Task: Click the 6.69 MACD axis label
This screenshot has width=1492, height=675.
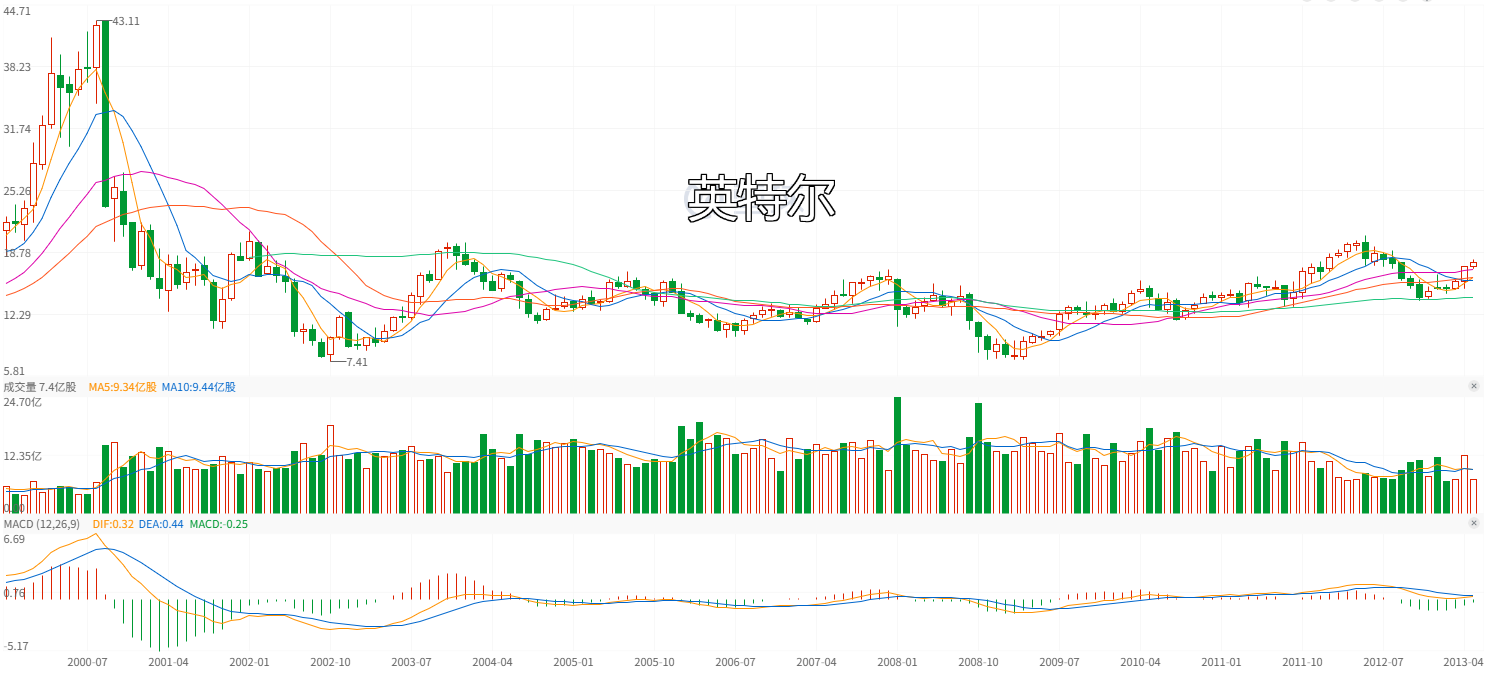Action: 14,540
